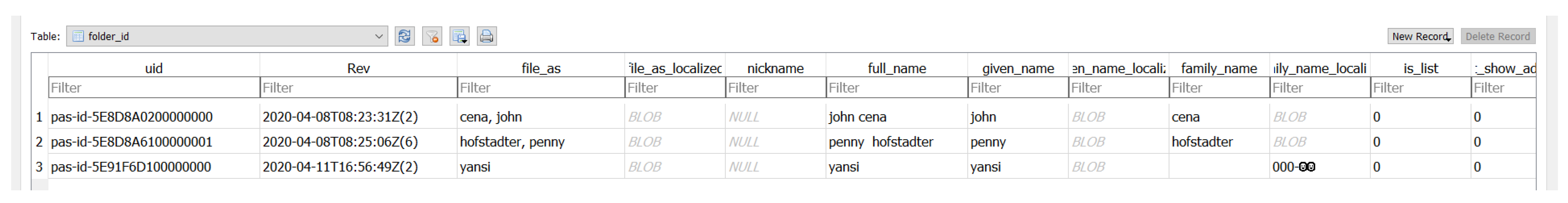Click the print table icon
This screenshot has height=203, width=1568.
coord(486,37)
